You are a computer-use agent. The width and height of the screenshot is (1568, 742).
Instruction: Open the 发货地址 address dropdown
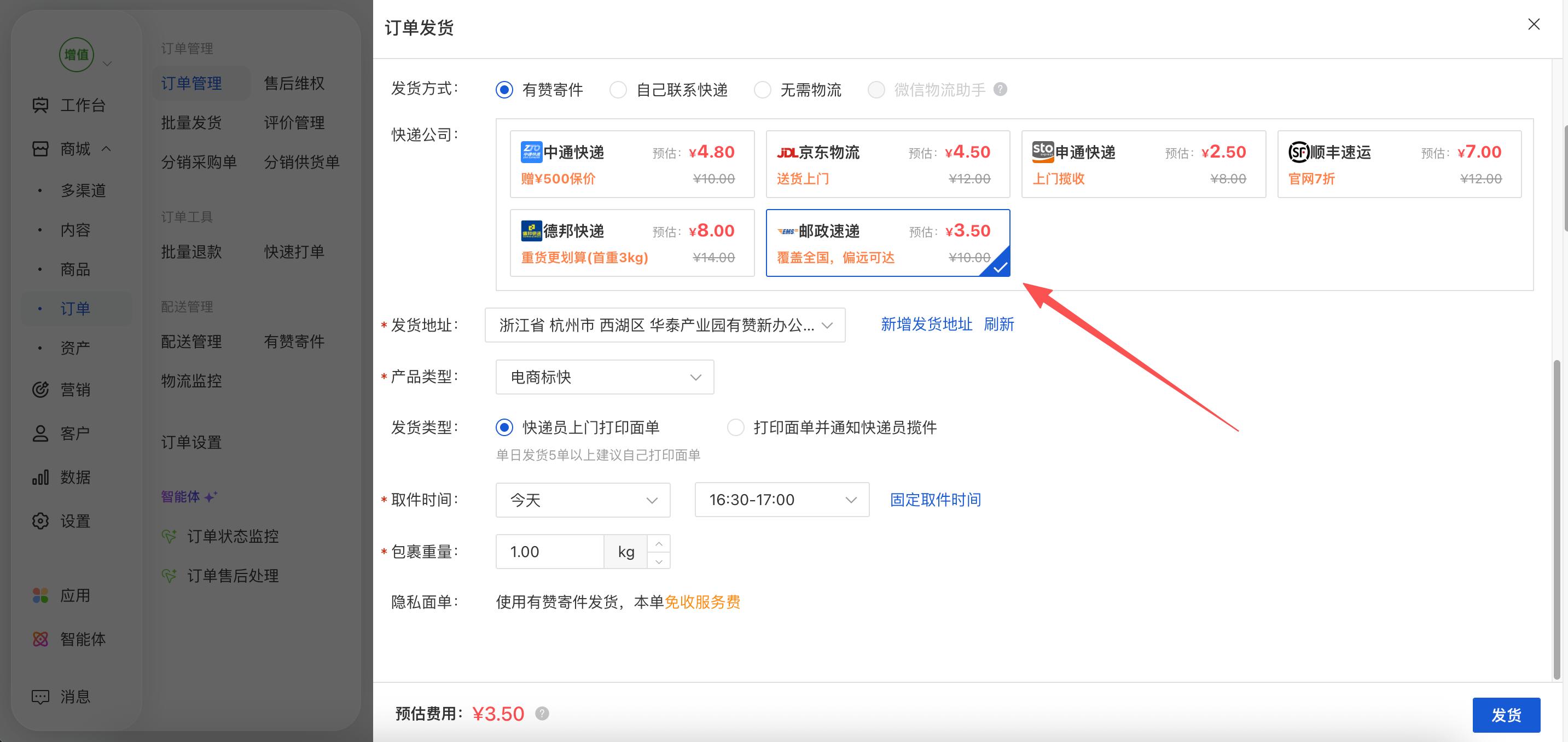tap(665, 325)
